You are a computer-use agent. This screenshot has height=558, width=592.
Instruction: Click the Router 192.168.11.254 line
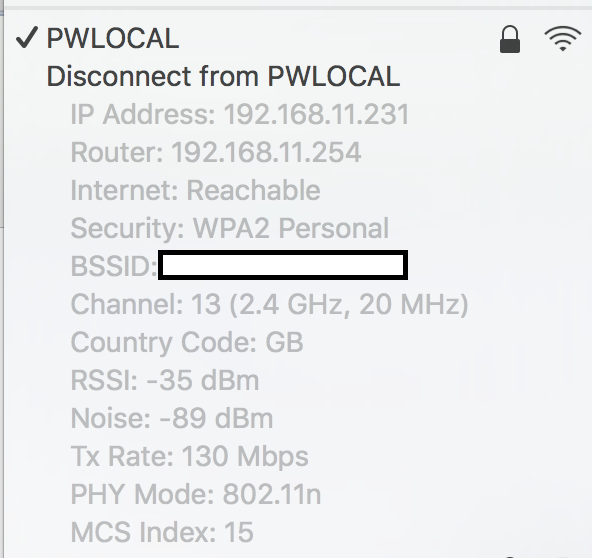pos(216,153)
